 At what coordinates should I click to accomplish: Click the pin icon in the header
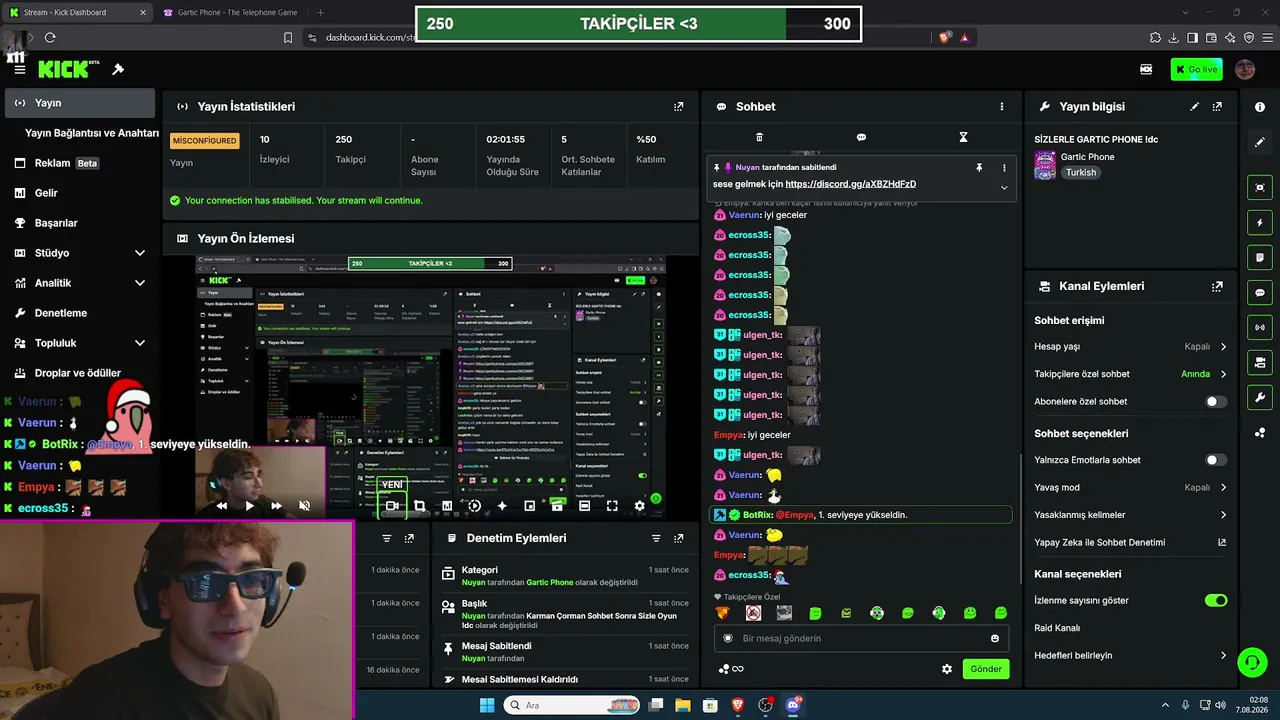pyautogui.click(x=118, y=69)
